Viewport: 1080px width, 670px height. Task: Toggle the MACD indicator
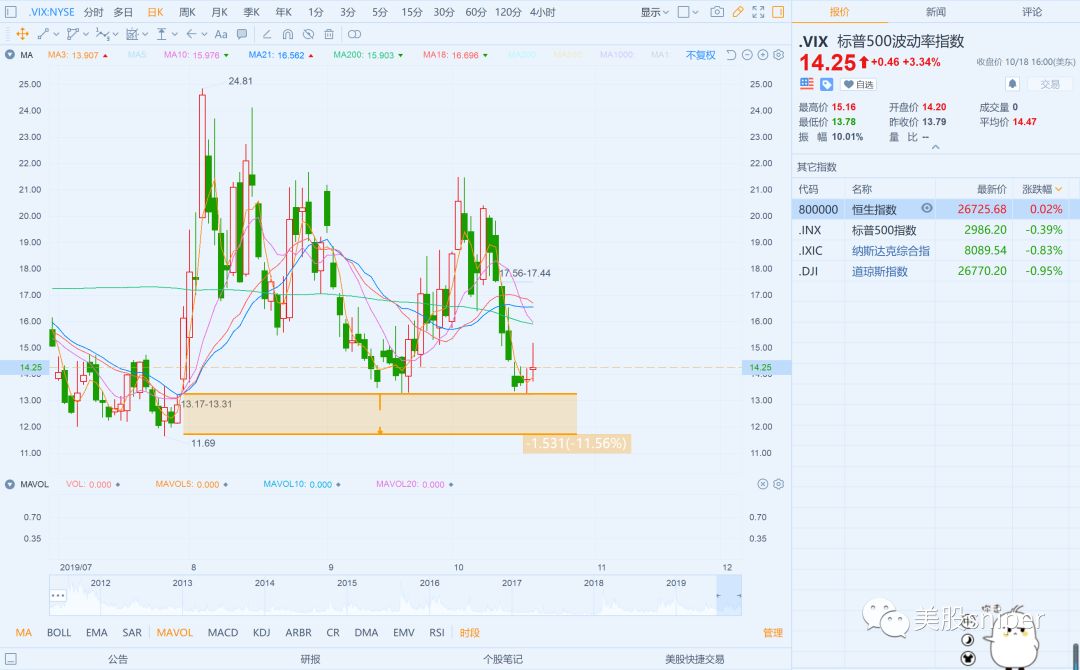[222, 632]
